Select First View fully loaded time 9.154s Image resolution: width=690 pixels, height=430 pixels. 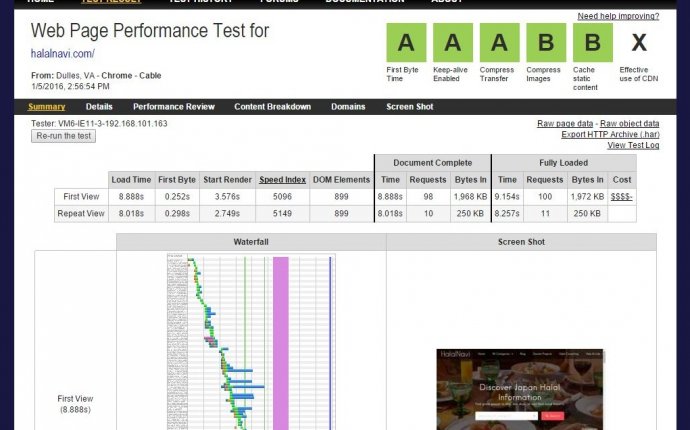(x=507, y=197)
